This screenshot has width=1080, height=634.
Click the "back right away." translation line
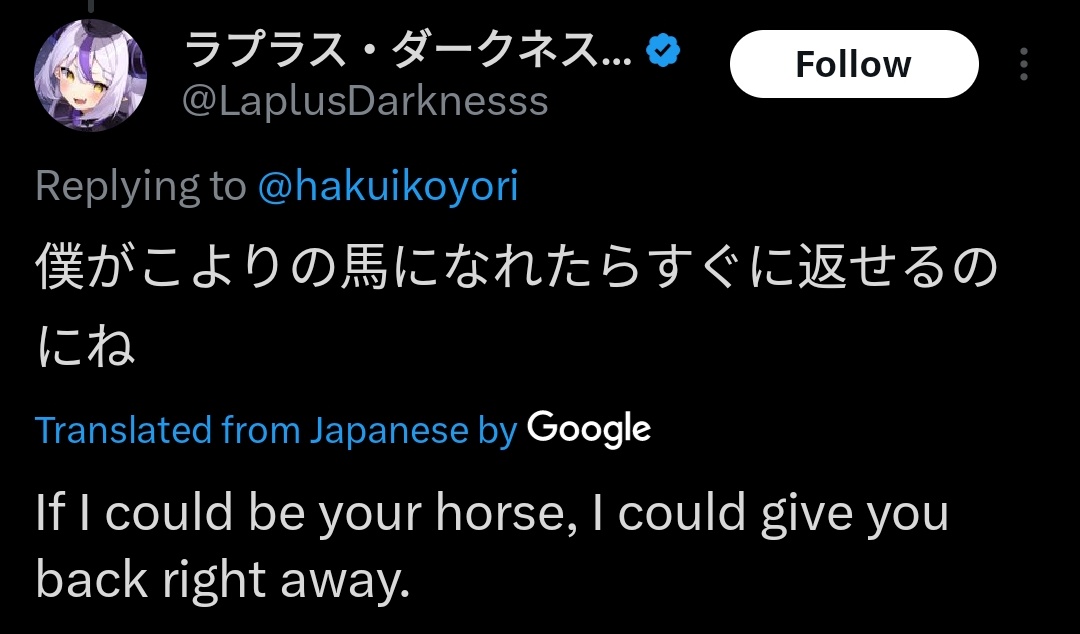pyautogui.click(x=222, y=580)
